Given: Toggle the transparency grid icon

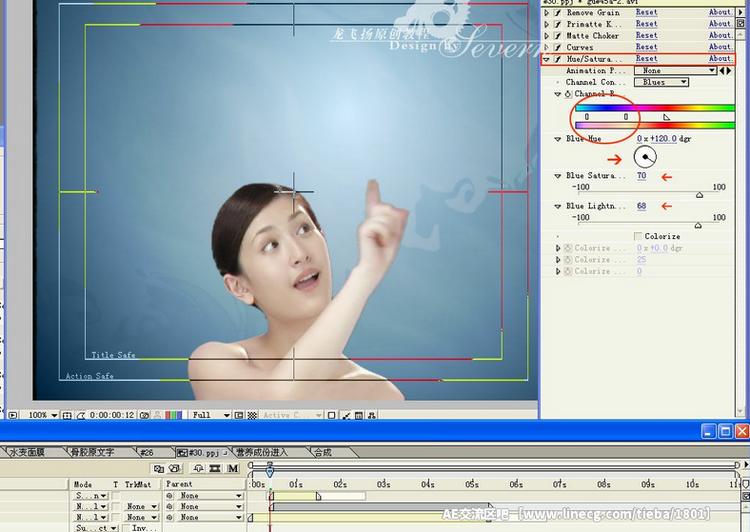Looking at the screenshot, I should [x=252, y=415].
